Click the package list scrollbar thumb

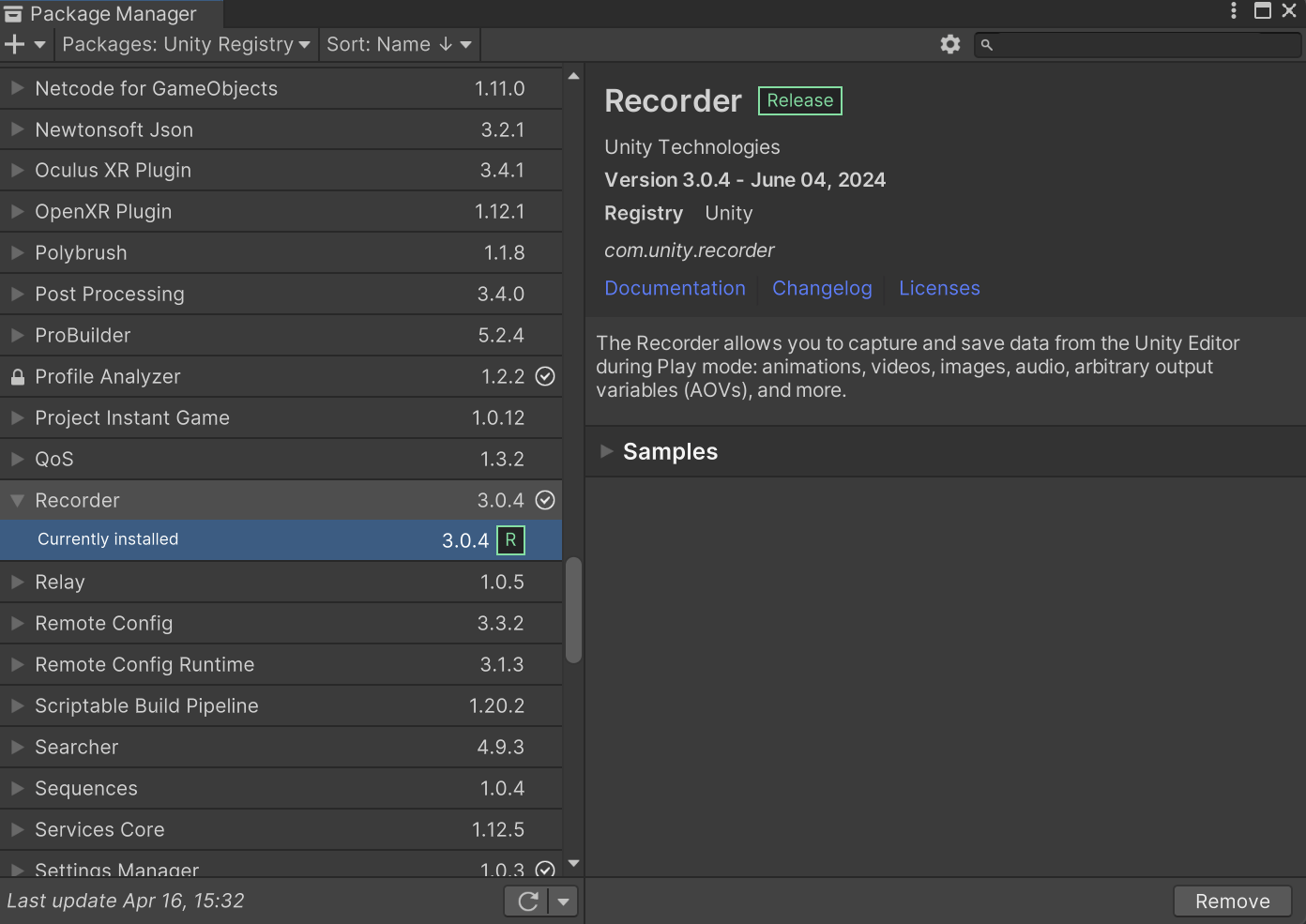tap(573, 611)
